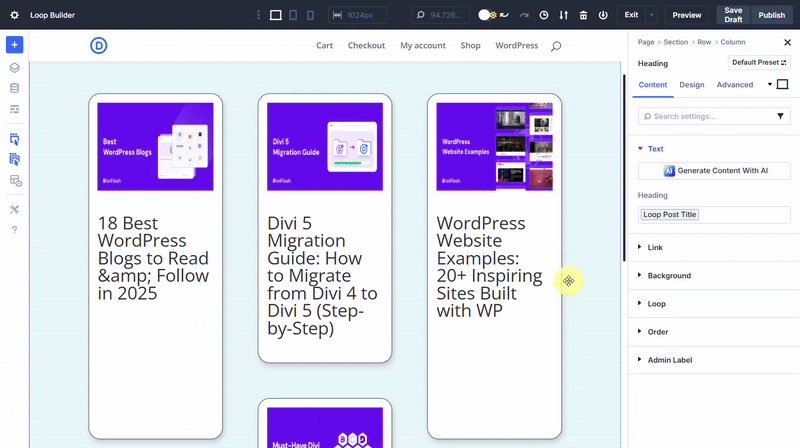Screen dimensions: 800x448
Task: Open the Shop menu link
Action: pos(470,45)
